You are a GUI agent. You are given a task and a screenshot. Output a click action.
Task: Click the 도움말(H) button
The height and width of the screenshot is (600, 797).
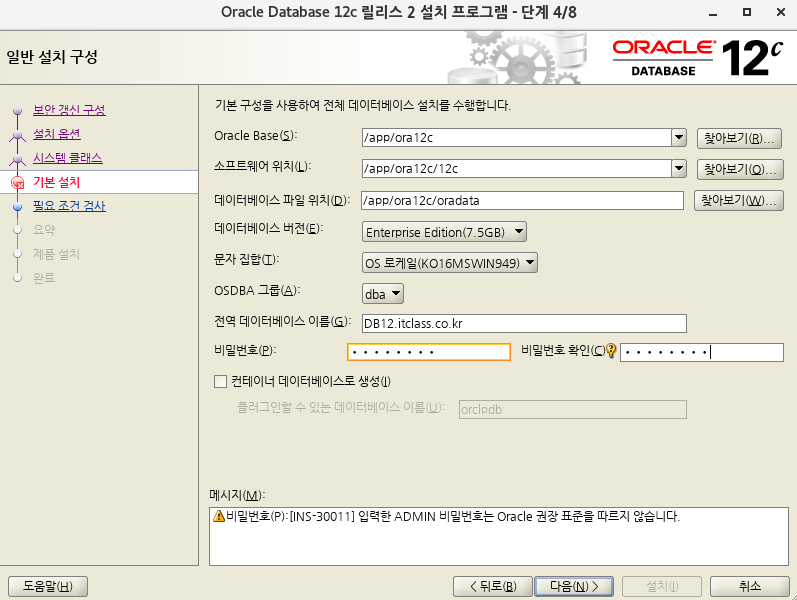48,586
